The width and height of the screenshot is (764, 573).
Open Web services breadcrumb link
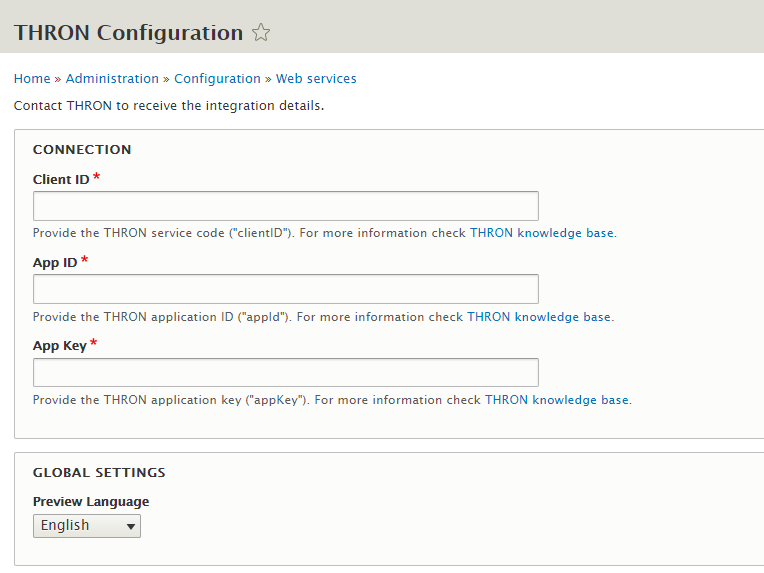pos(316,78)
